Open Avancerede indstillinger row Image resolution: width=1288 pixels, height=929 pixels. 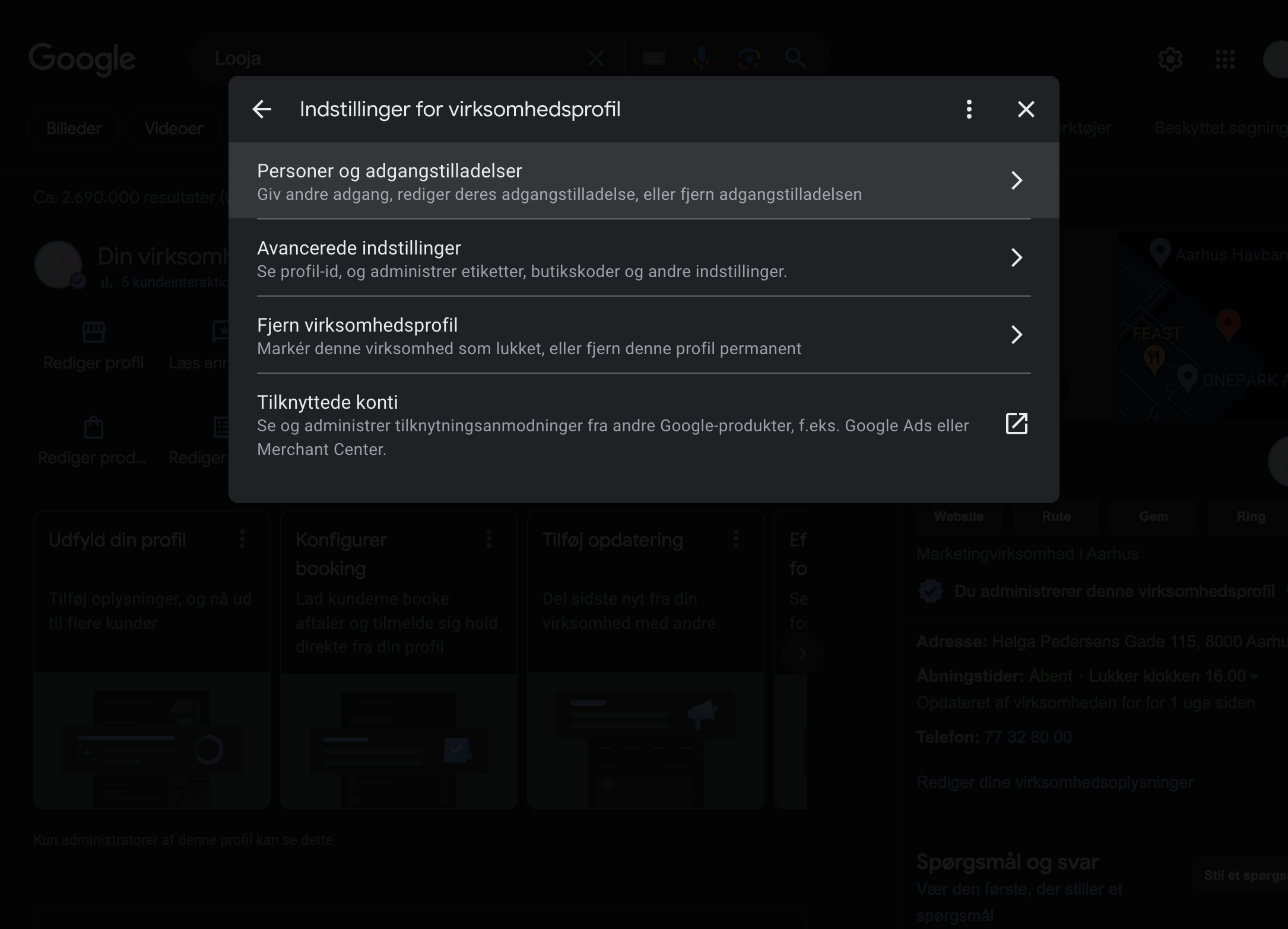[x=644, y=257]
